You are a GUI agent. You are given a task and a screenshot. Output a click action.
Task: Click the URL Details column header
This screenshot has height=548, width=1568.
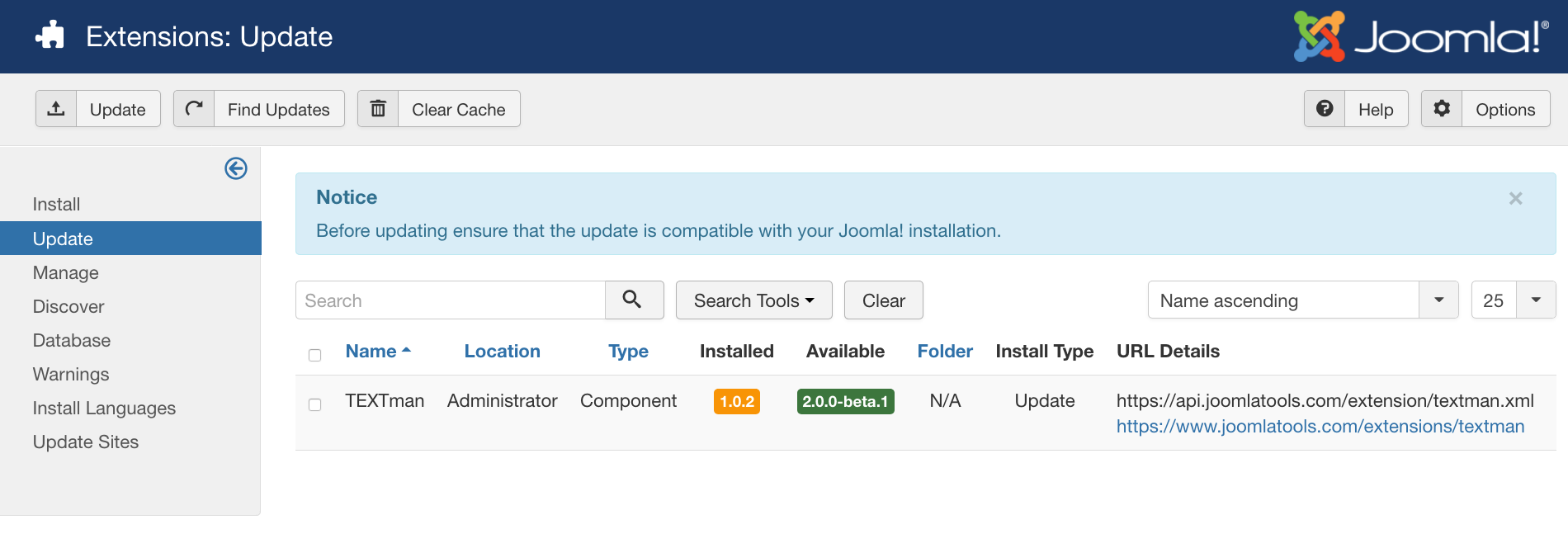1168,351
